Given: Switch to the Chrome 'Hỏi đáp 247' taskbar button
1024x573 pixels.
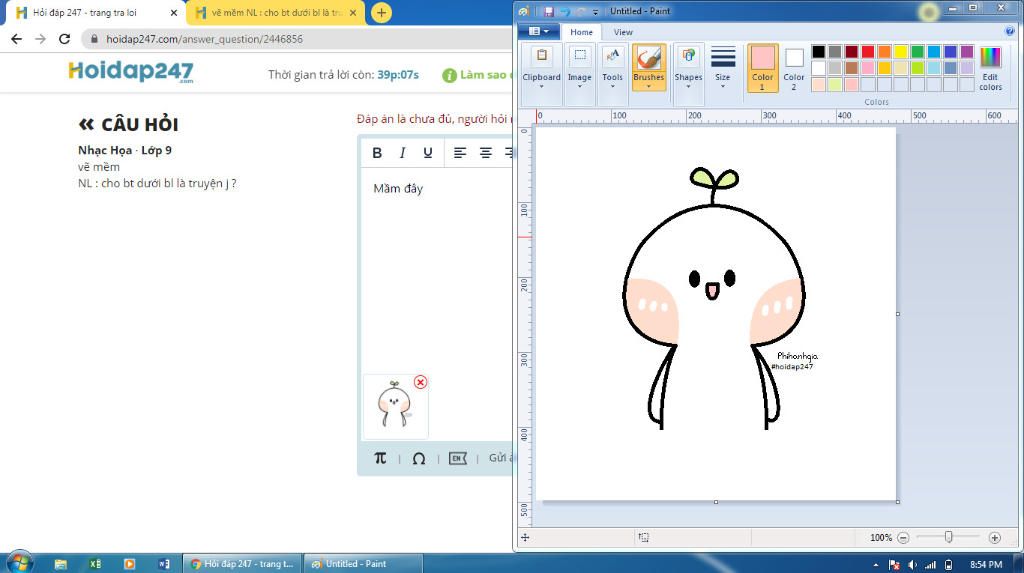Looking at the screenshot, I should (242, 564).
